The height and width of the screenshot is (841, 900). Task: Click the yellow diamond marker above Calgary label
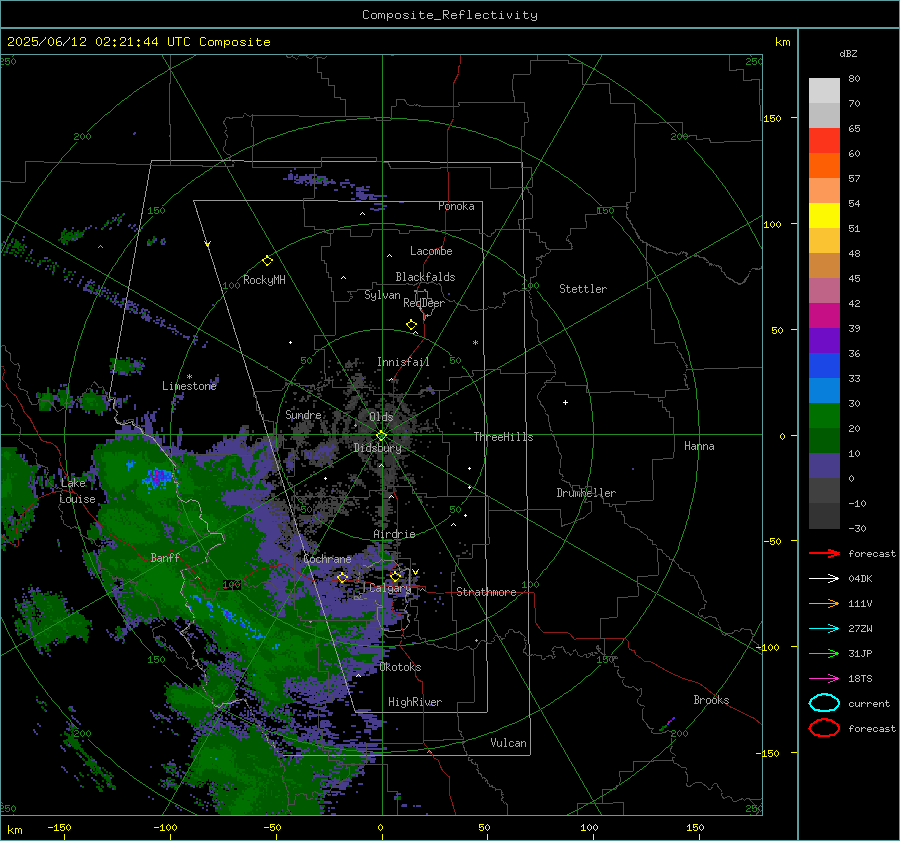click(x=395, y=576)
